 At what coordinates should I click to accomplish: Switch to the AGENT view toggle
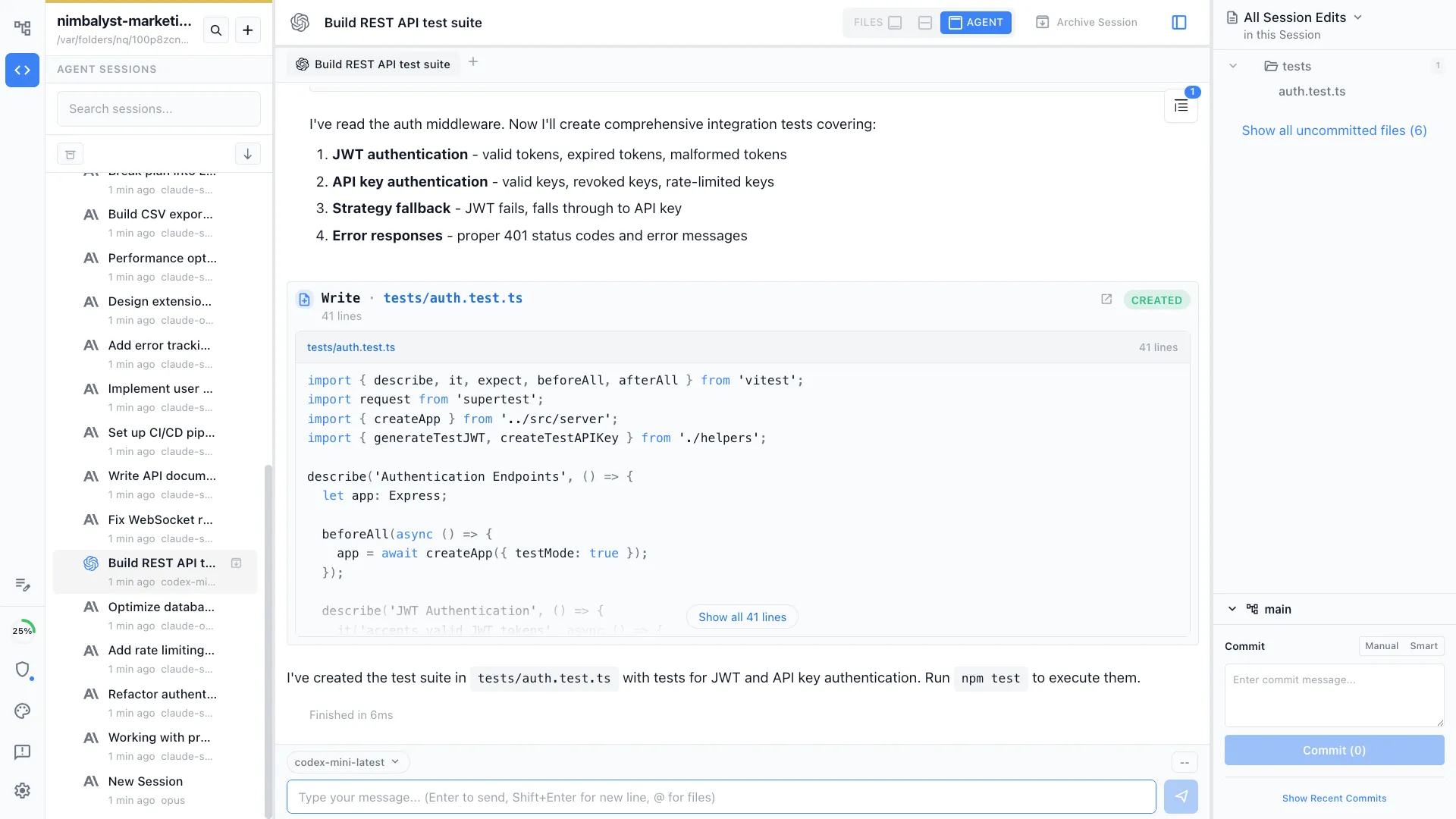(x=975, y=22)
